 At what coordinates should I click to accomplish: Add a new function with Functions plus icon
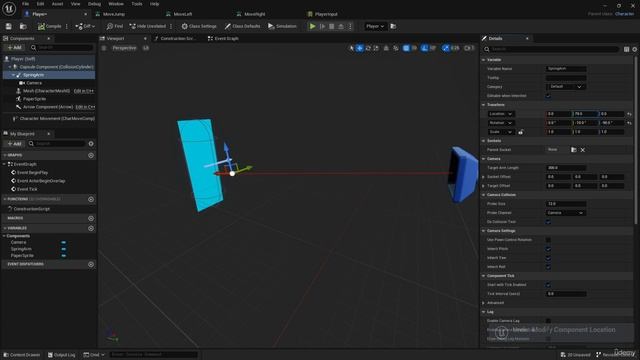point(91,199)
